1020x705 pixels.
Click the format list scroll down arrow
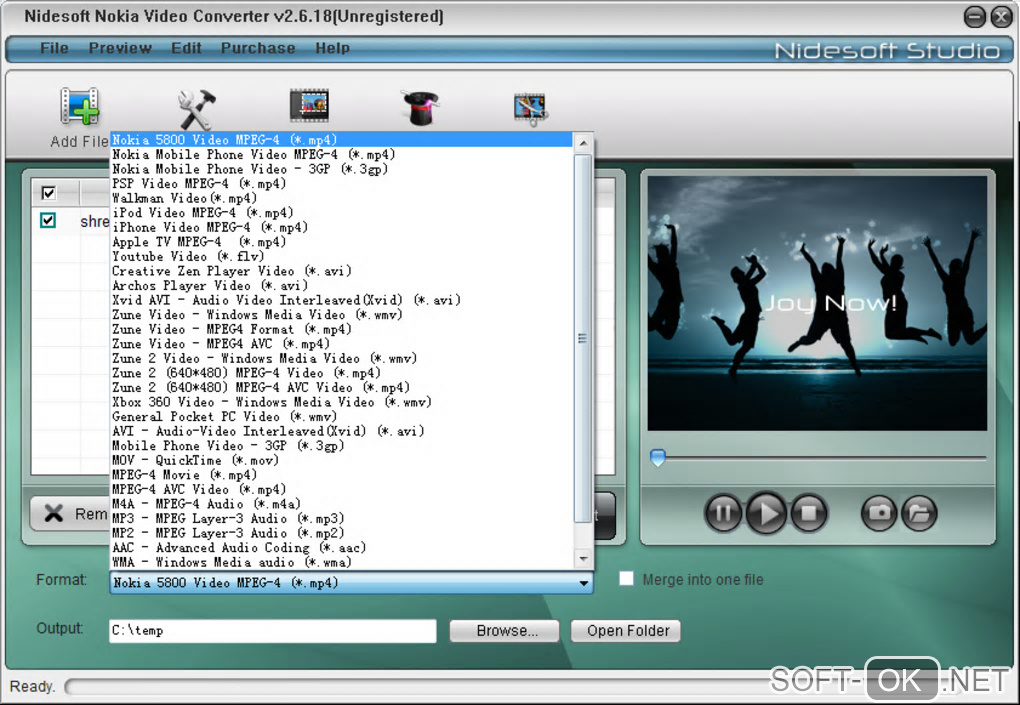pyautogui.click(x=583, y=559)
